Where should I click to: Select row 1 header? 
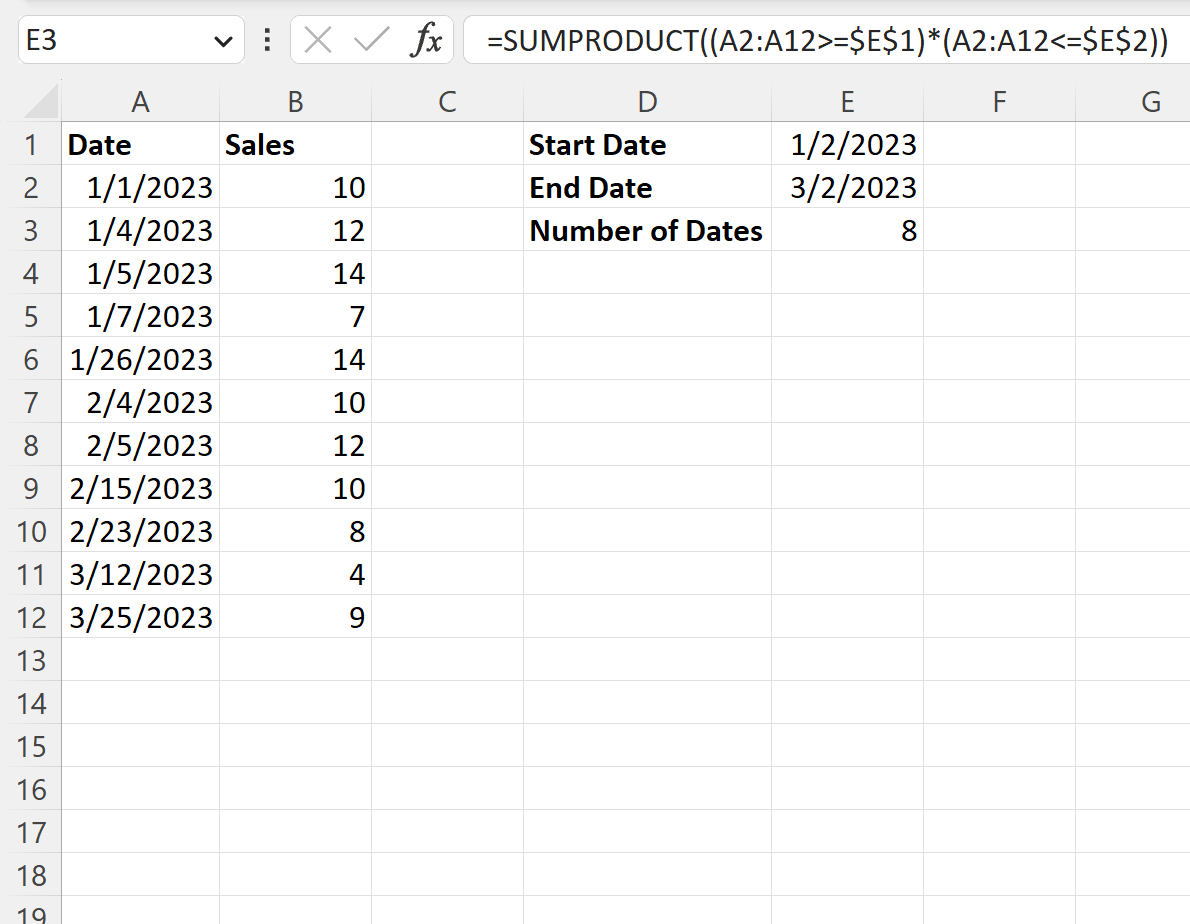[x=31, y=144]
